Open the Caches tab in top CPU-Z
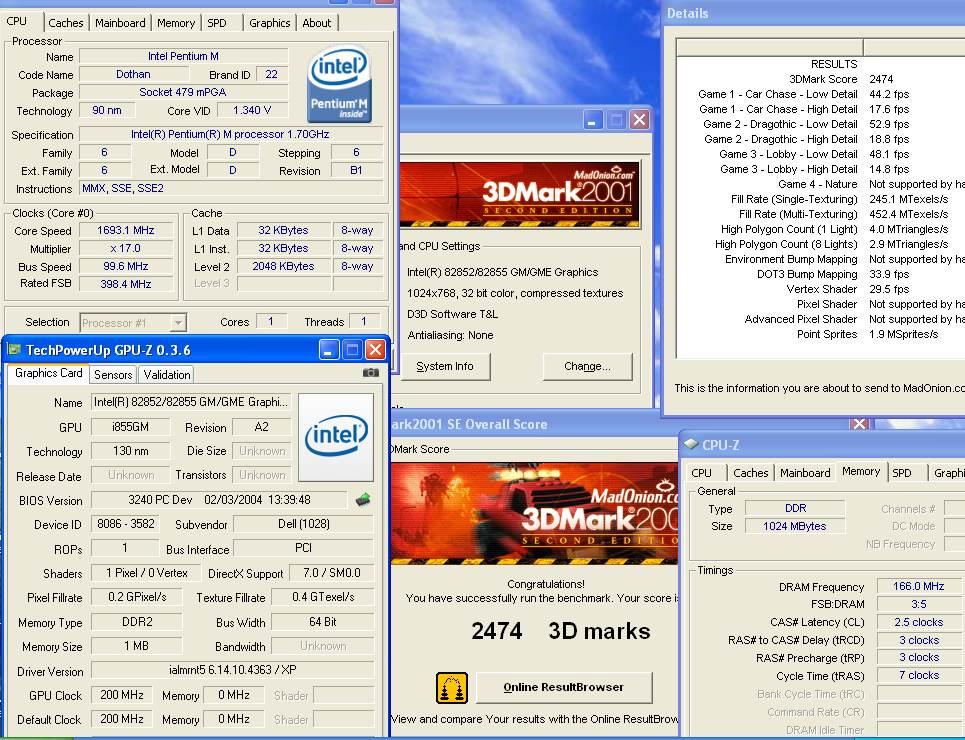Image resolution: width=965 pixels, height=740 pixels. tap(65, 23)
